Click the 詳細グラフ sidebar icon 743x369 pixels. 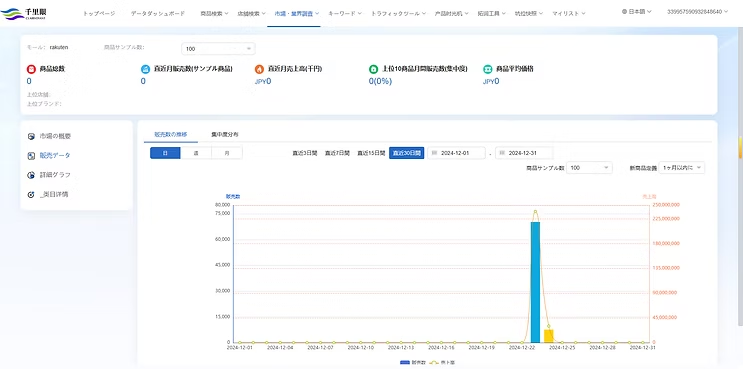tap(31, 175)
